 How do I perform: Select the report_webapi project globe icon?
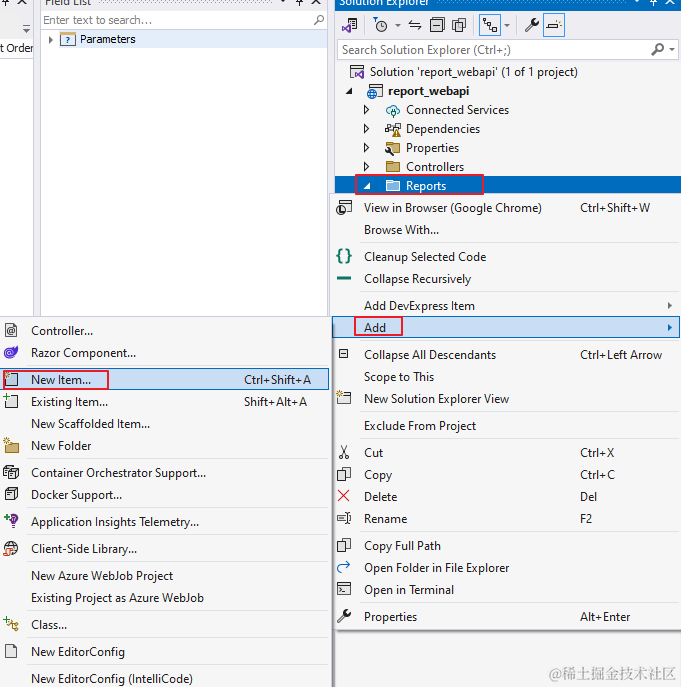click(375, 92)
